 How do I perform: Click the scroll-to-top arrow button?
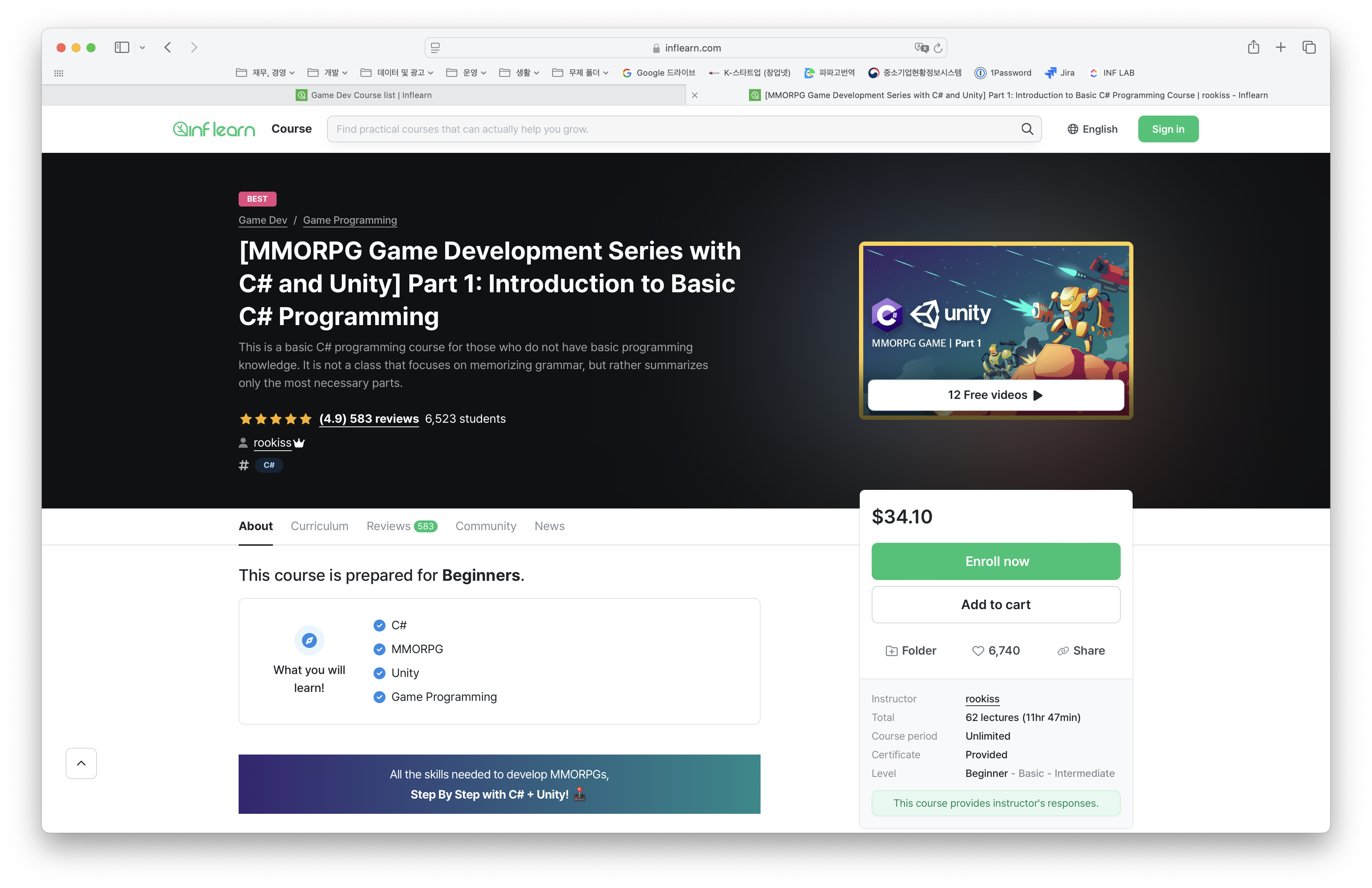(81, 763)
